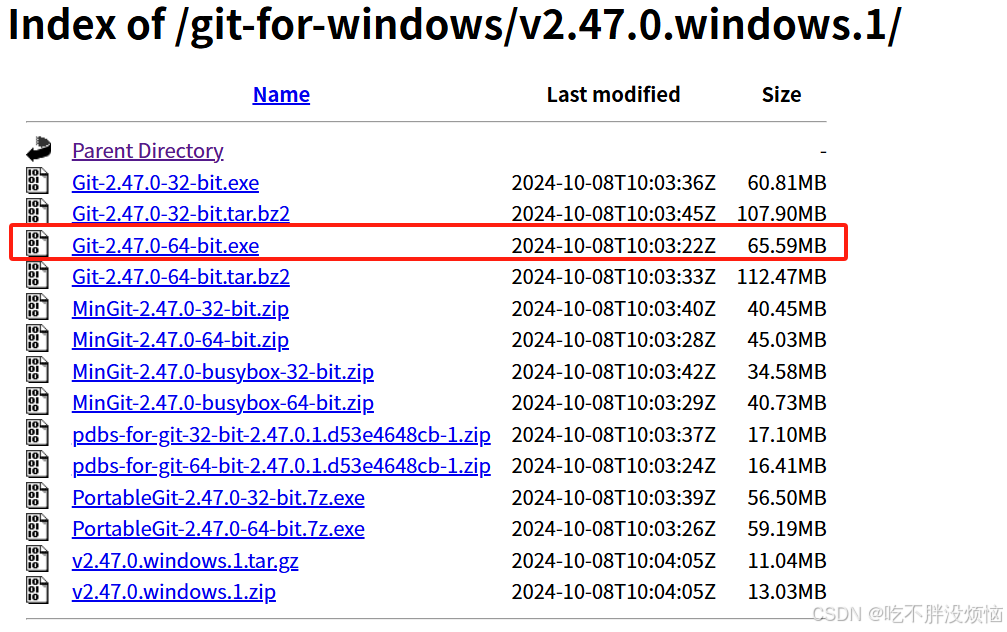
Task: Click the 56.50MB size value
Action: tap(787, 498)
